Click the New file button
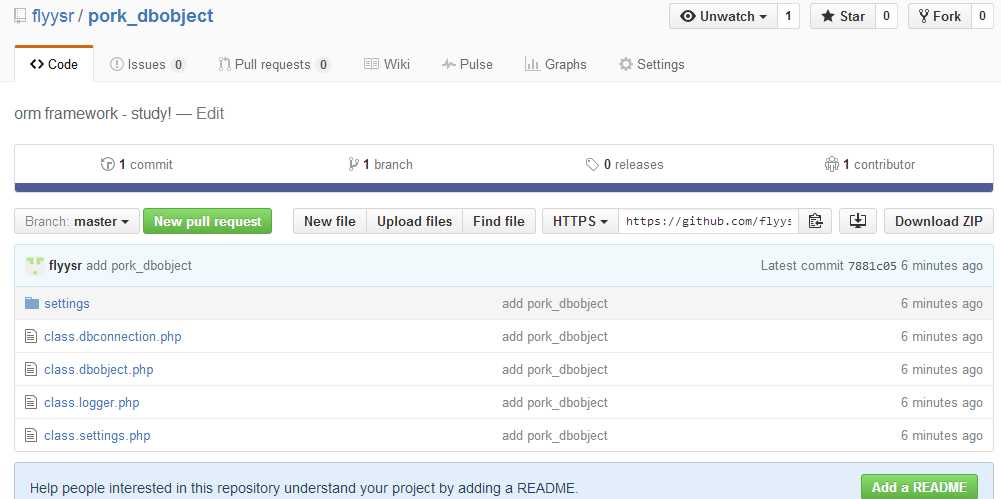Screen dimensions: 1001x499 [x=330, y=221]
